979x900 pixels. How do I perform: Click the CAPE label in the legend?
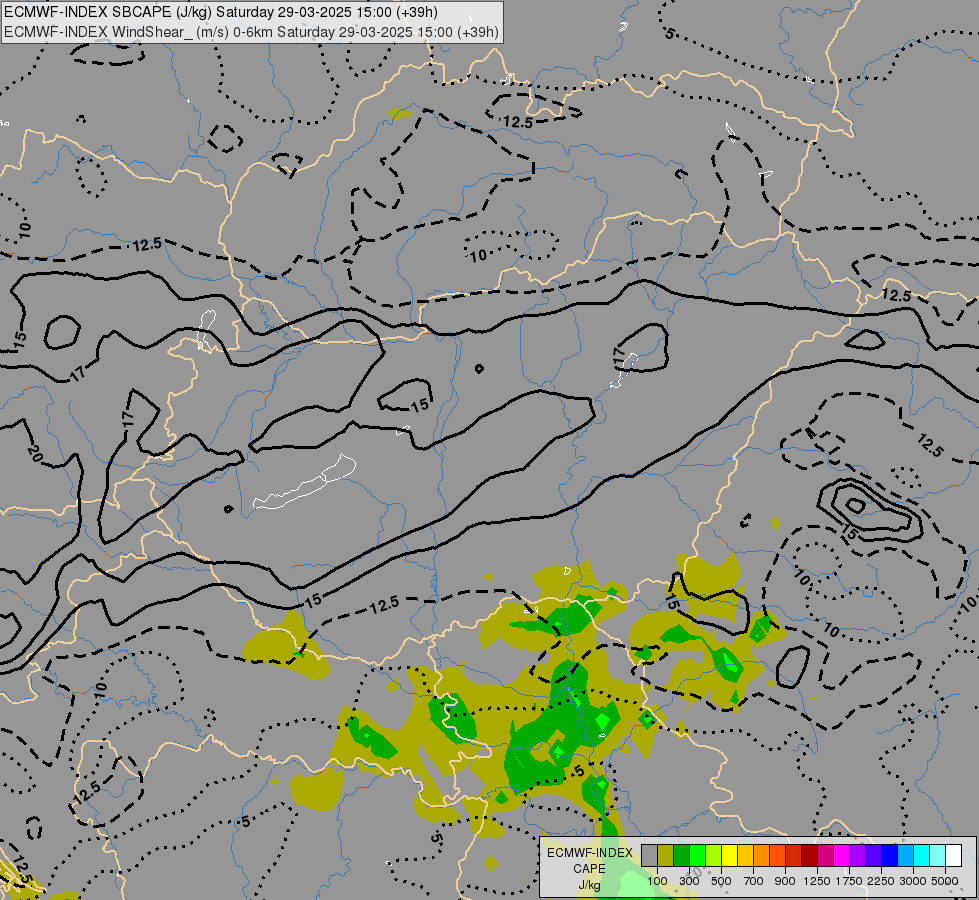(589, 869)
